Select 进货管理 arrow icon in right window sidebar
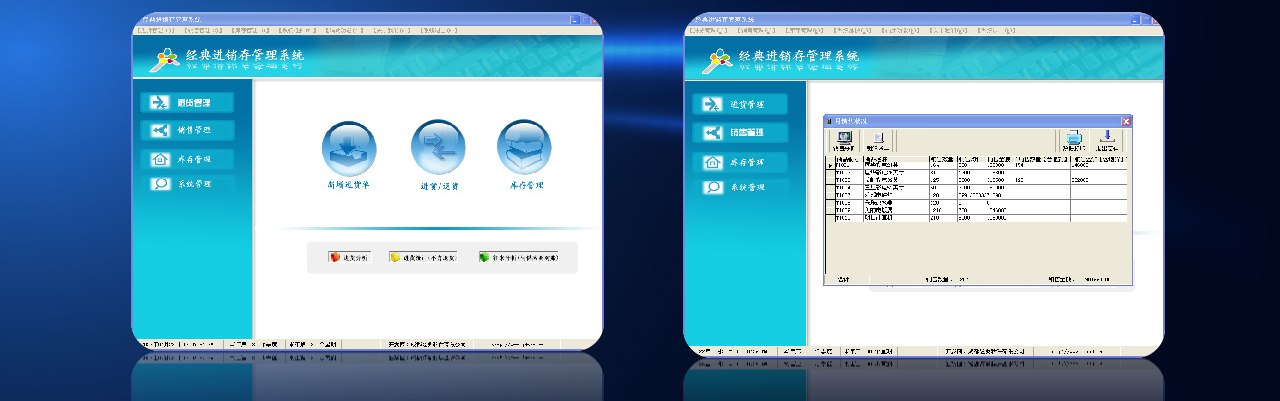 click(x=712, y=104)
